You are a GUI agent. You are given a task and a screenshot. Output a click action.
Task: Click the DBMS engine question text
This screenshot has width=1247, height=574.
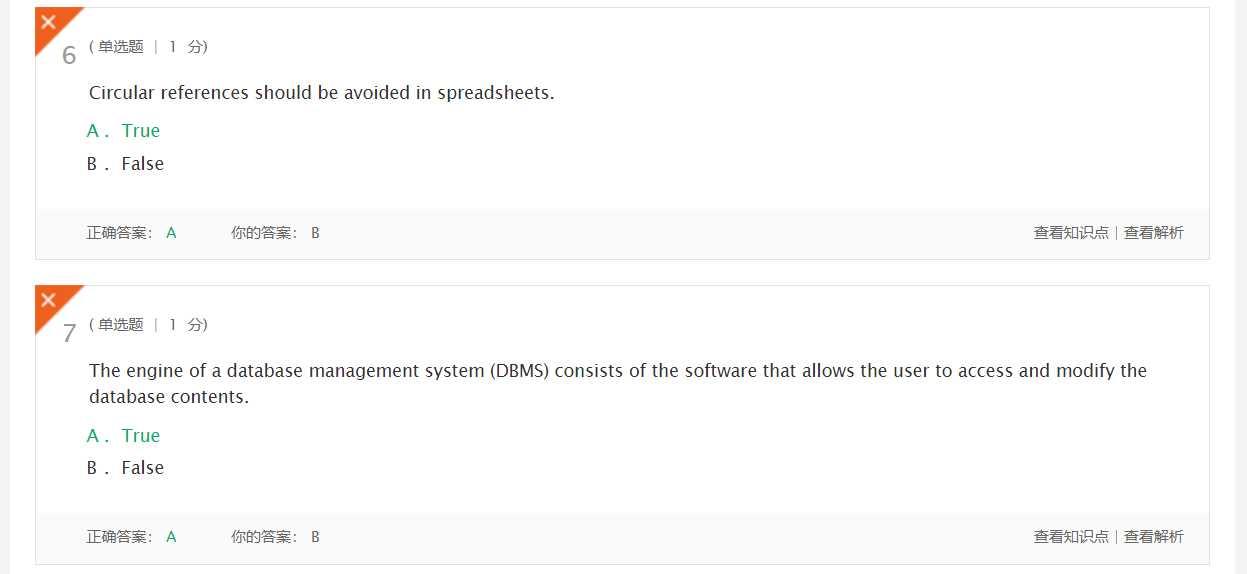tap(618, 384)
